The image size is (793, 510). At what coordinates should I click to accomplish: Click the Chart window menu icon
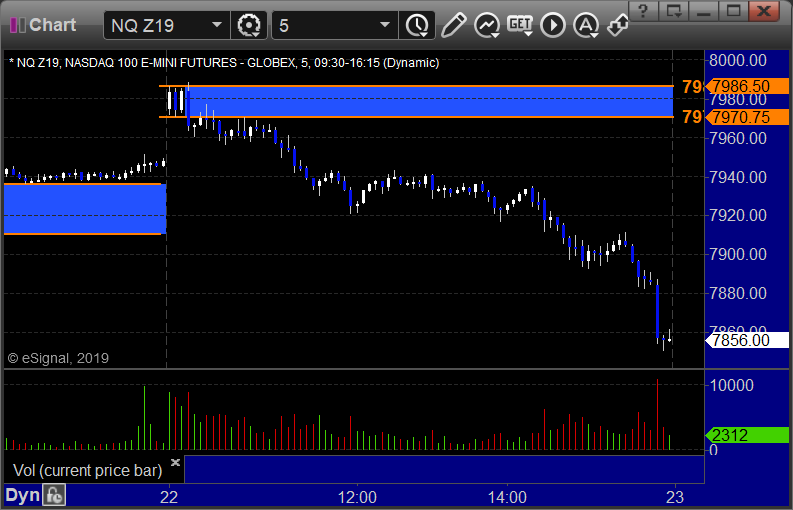(x=18, y=25)
